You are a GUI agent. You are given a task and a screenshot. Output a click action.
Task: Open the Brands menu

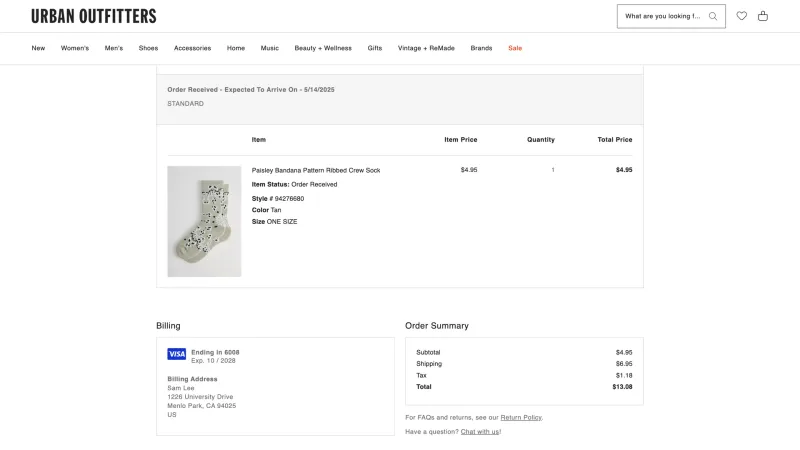pos(481,48)
